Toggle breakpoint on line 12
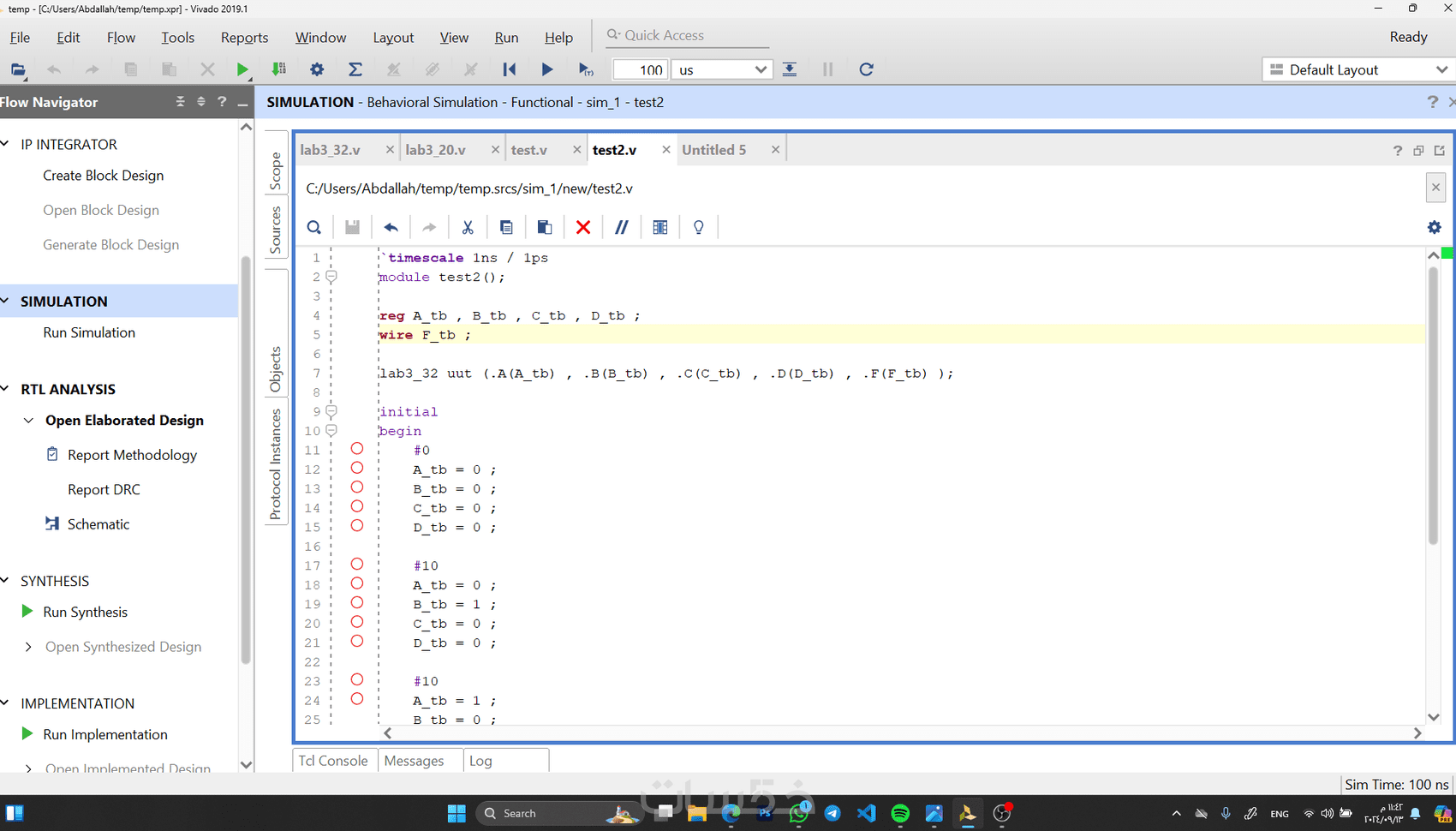 [357, 469]
